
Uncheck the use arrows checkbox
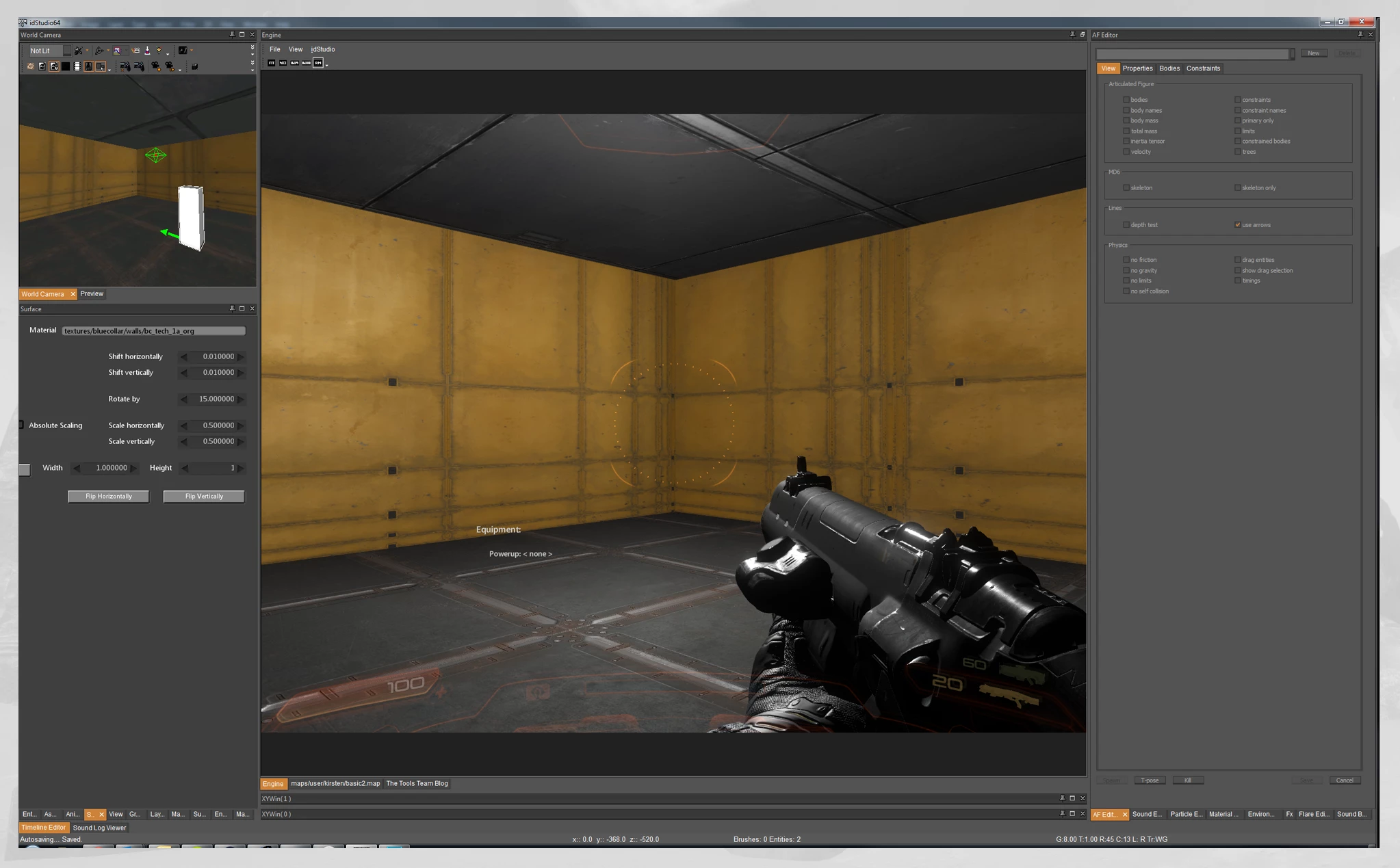tap(1237, 224)
